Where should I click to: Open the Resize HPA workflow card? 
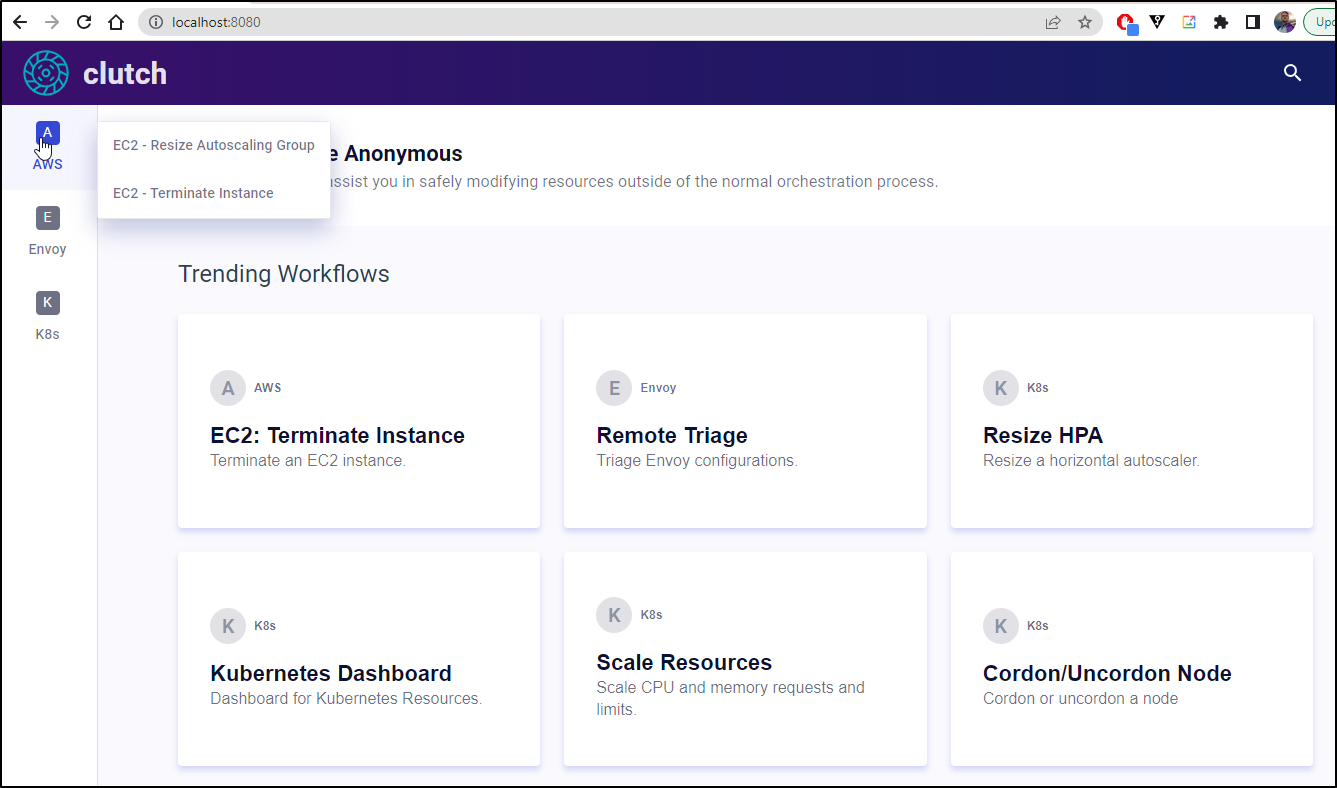point(1131,421)
